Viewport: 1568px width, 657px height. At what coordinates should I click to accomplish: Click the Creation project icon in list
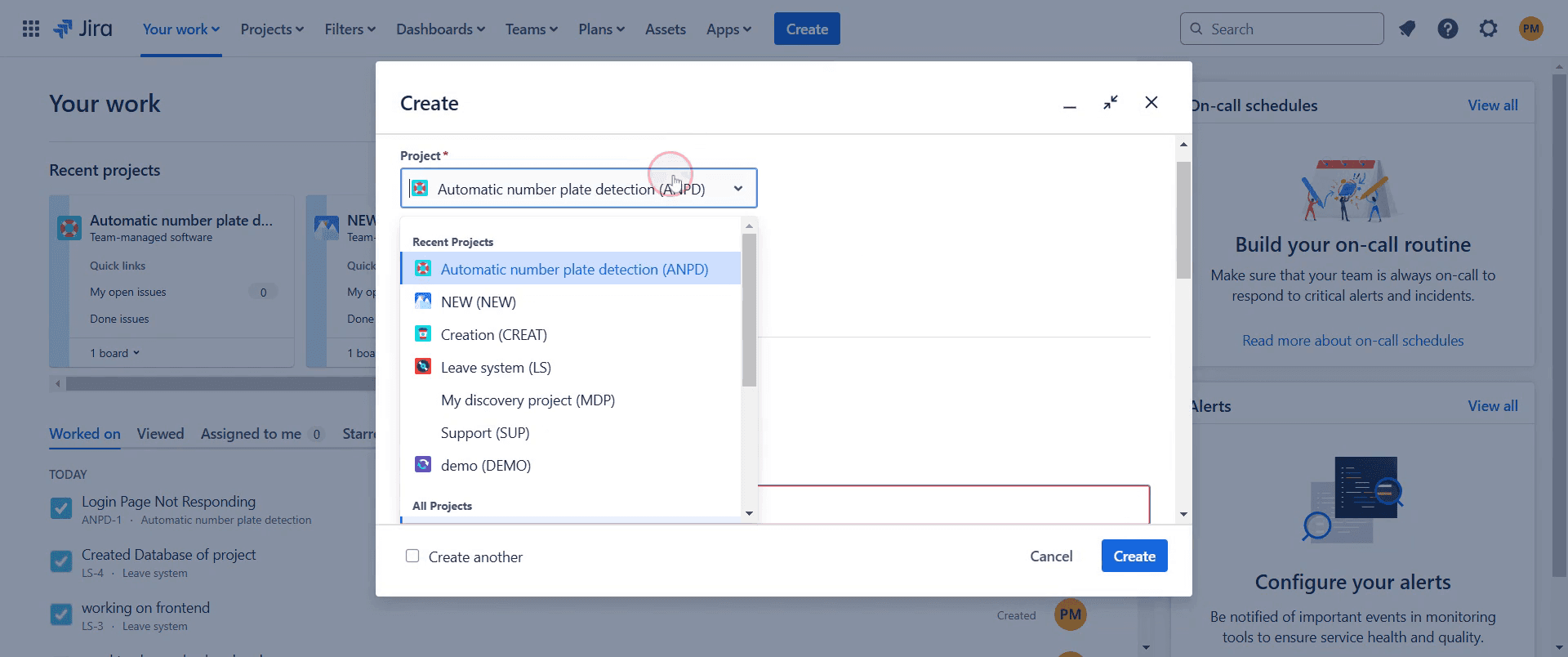click(423, 334)
